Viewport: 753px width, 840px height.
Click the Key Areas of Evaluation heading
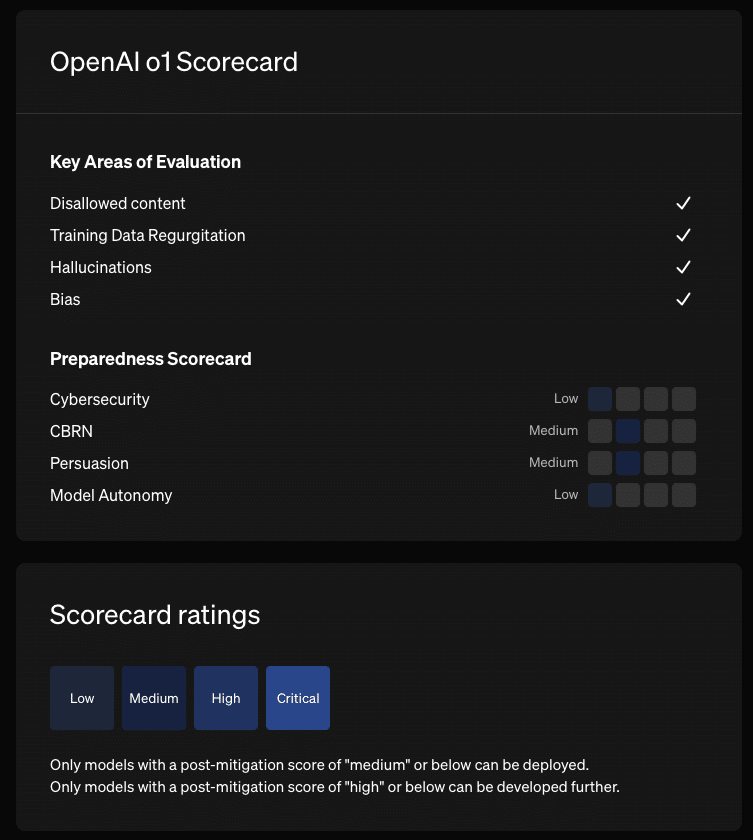pos(145,162)
